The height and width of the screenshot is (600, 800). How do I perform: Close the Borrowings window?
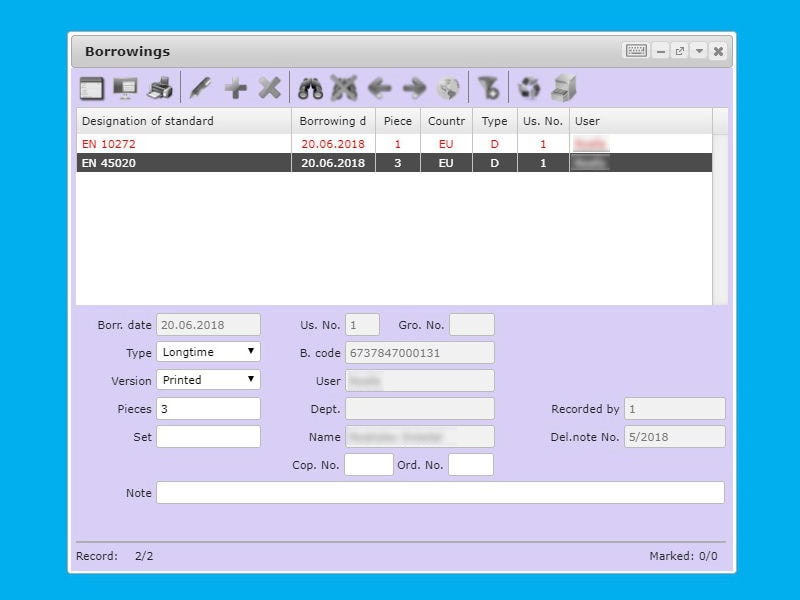[718, 51]
